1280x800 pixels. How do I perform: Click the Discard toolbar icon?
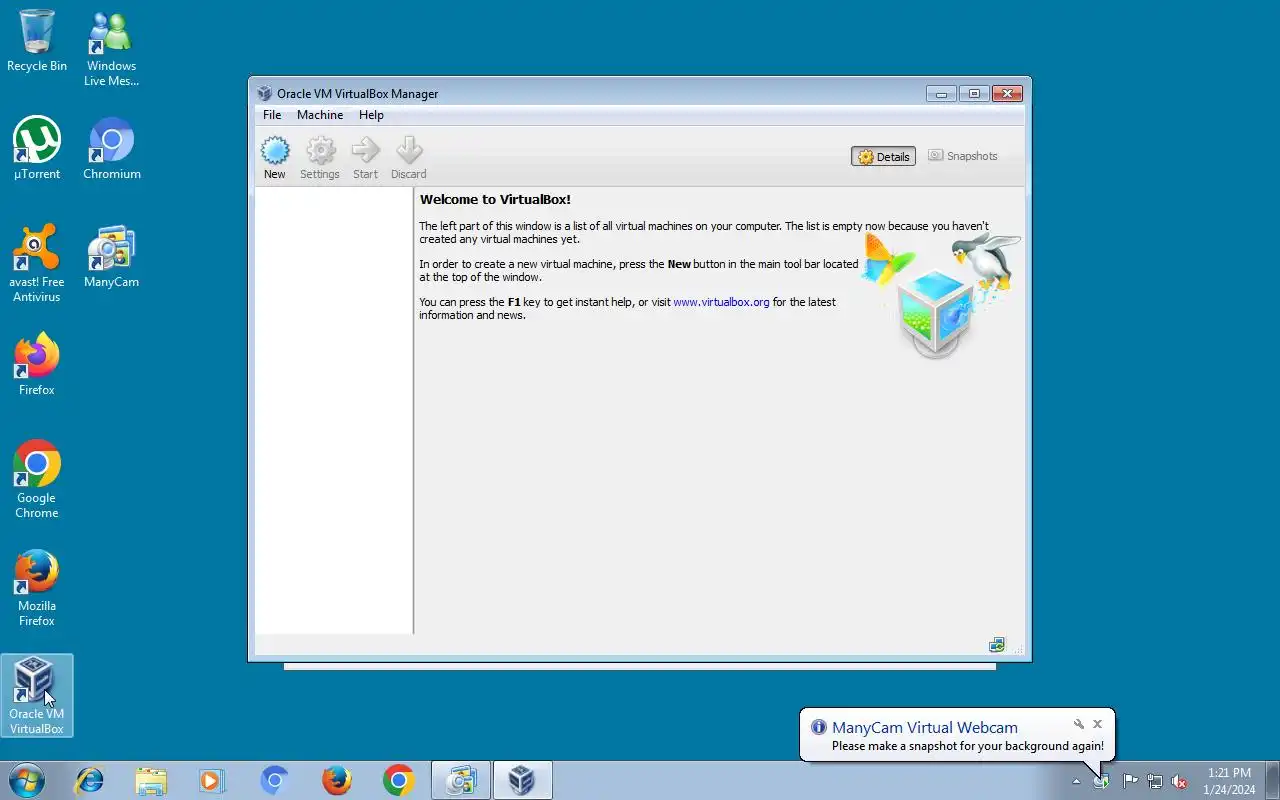(x=408, y=158)
